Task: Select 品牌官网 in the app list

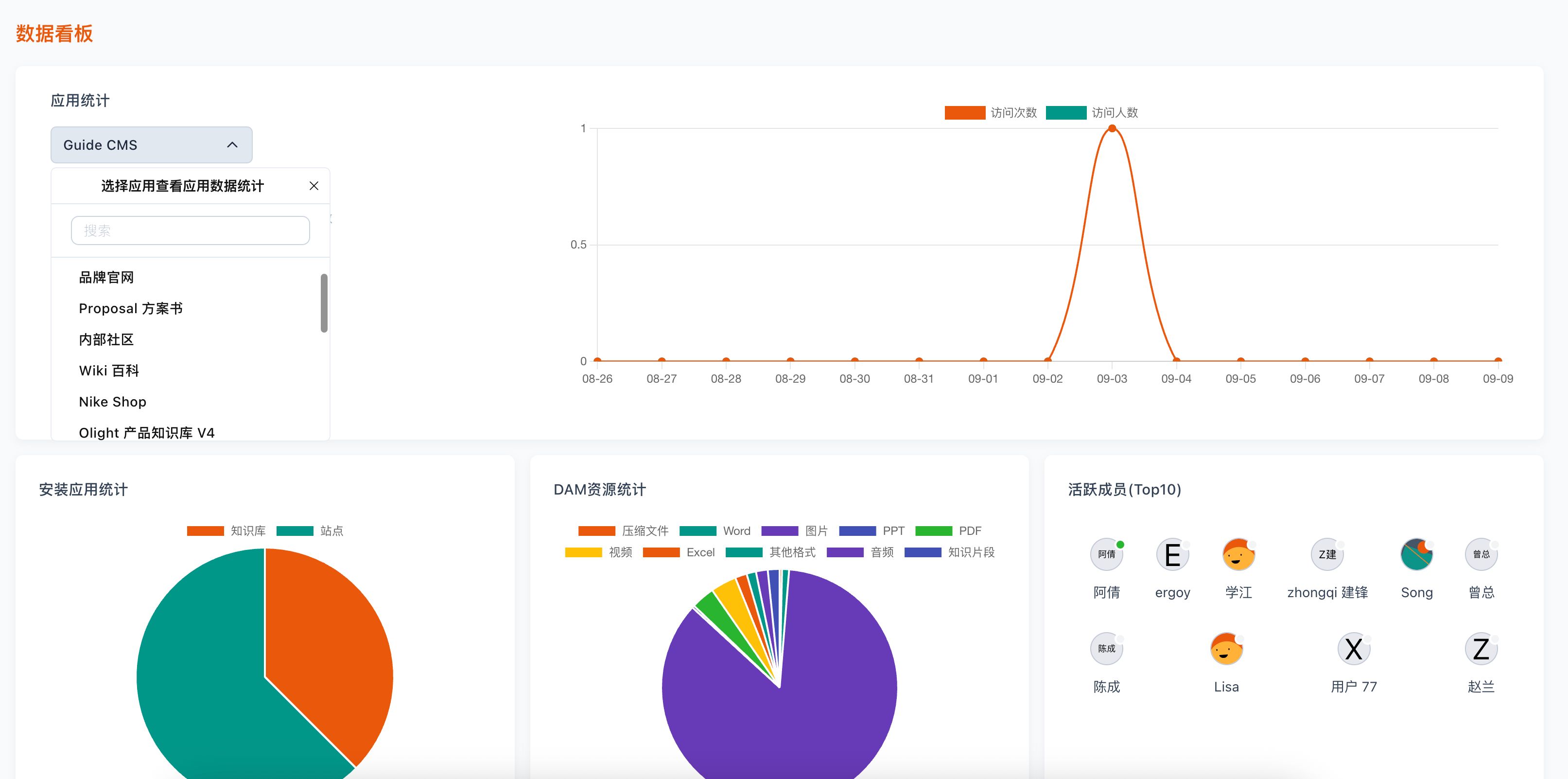Action: pyautogui.click(x=106, y=278)
